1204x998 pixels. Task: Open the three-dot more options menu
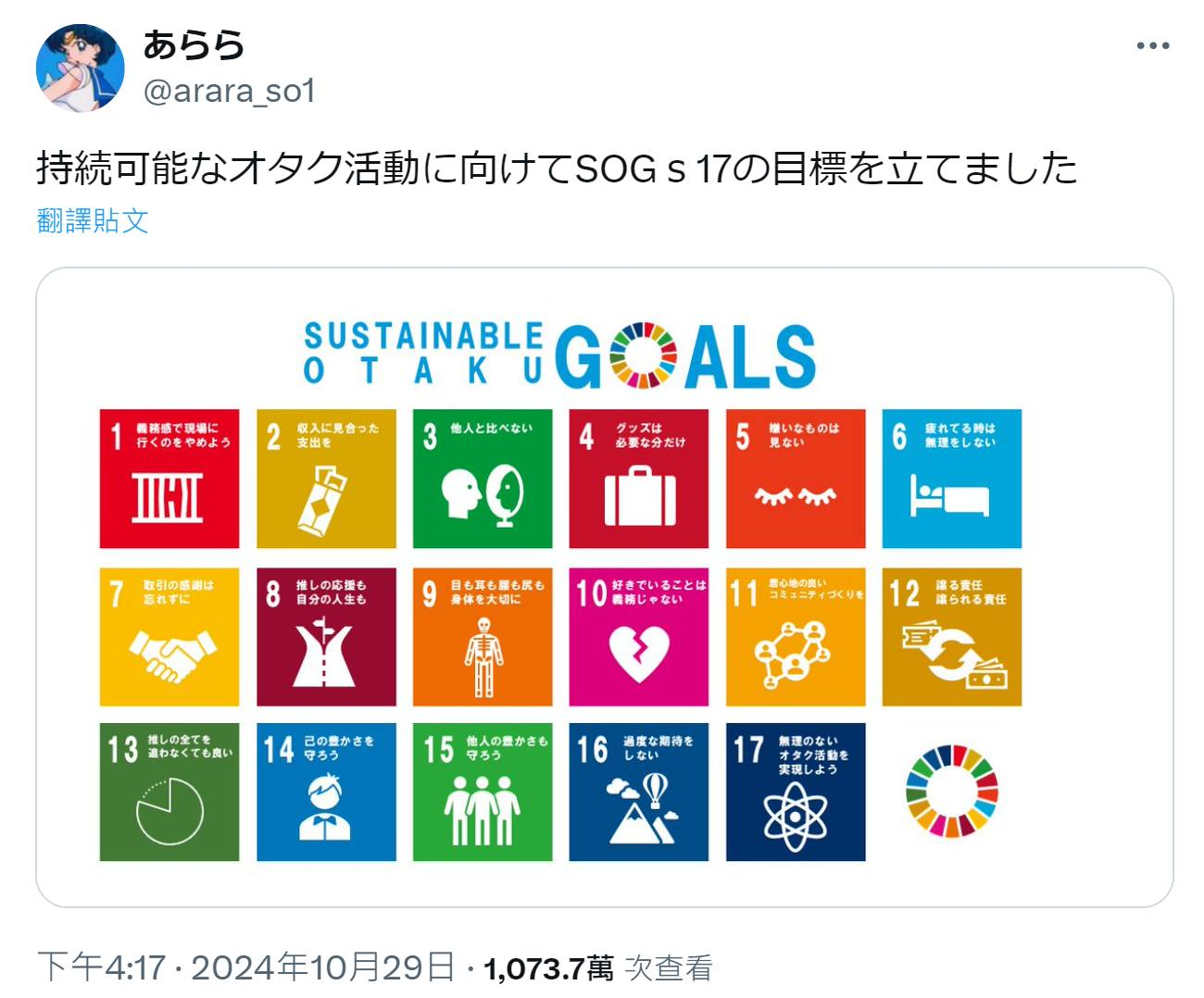click(x=1152, y=45)
